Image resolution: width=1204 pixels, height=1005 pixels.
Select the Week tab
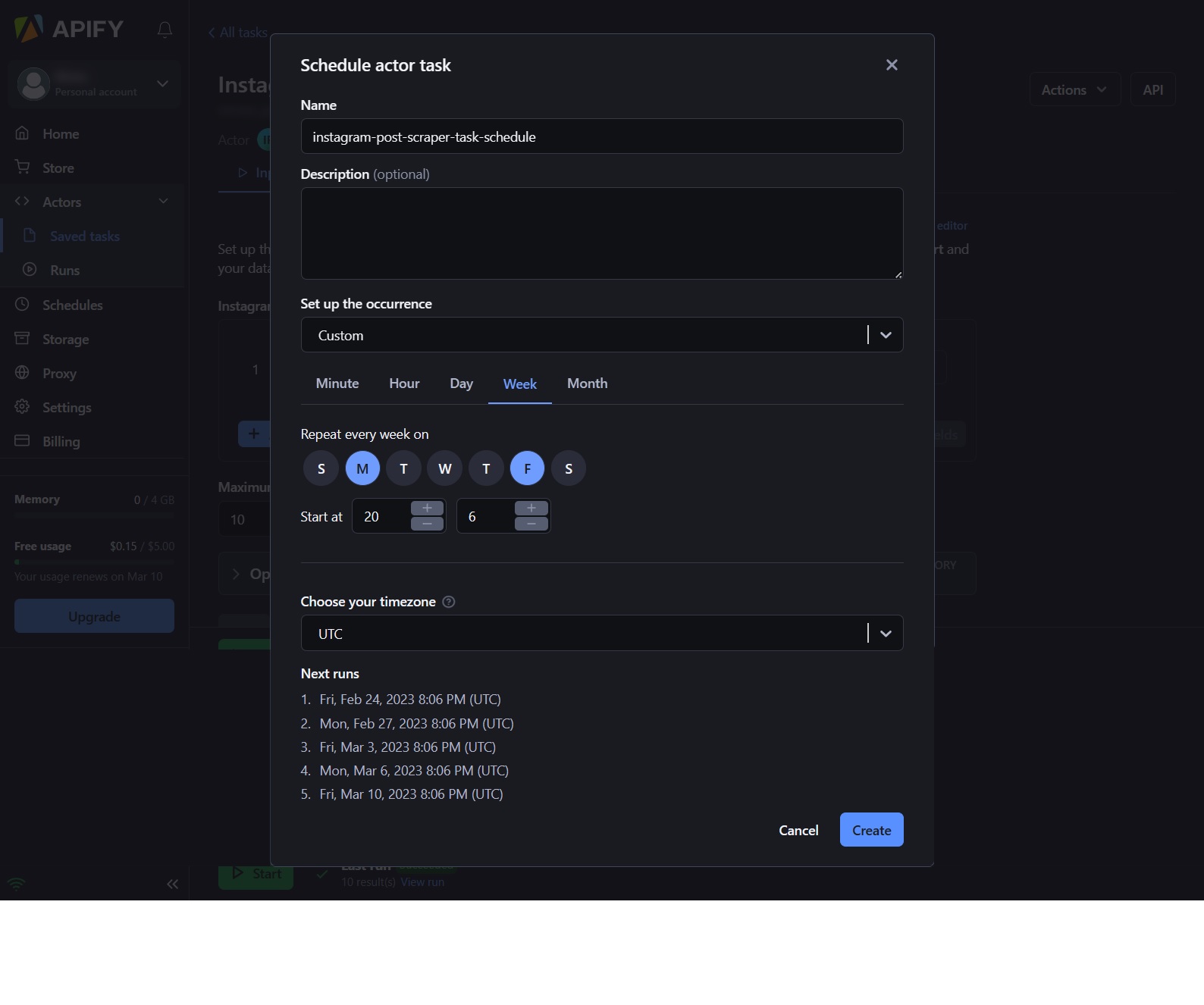point(520,384)
